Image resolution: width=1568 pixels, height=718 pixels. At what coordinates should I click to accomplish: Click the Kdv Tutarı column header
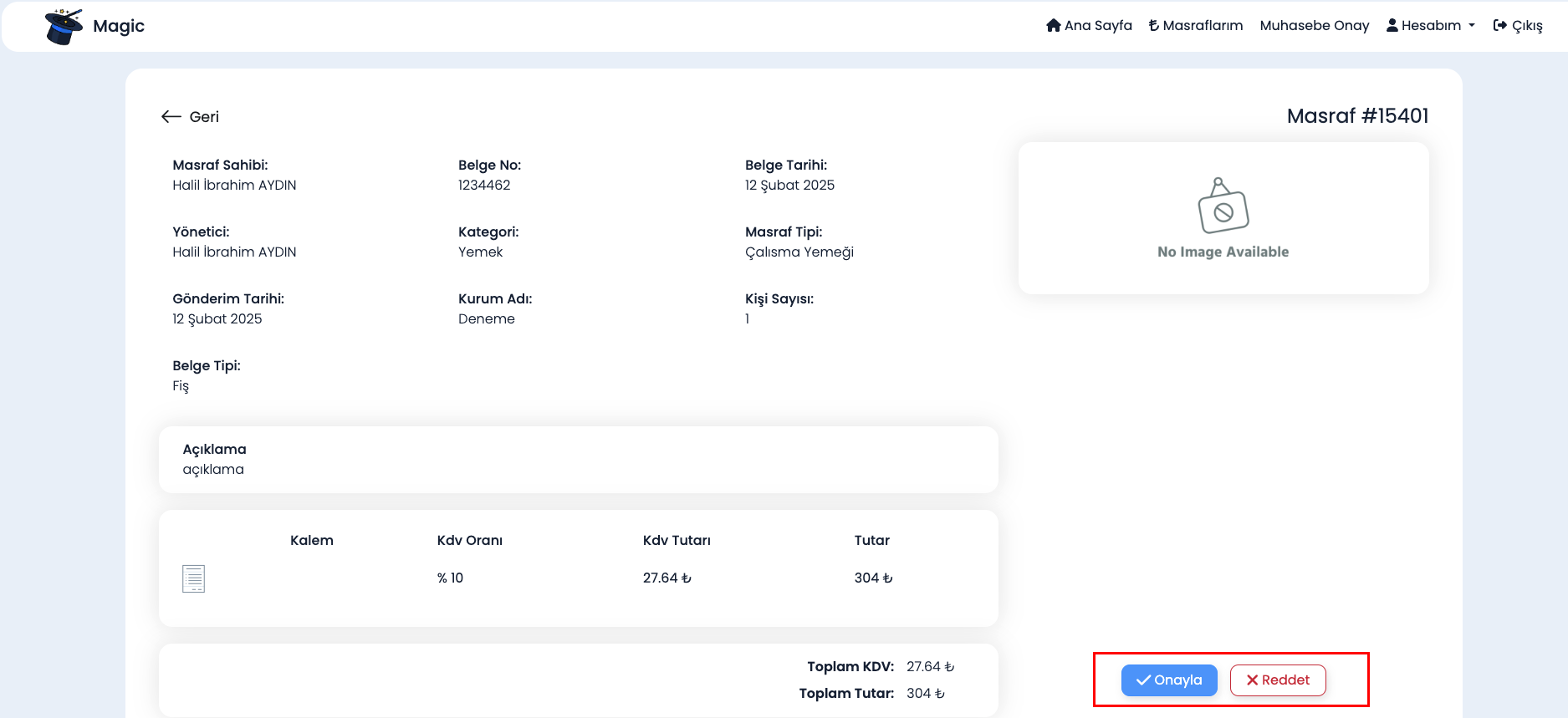click(677, 540)
